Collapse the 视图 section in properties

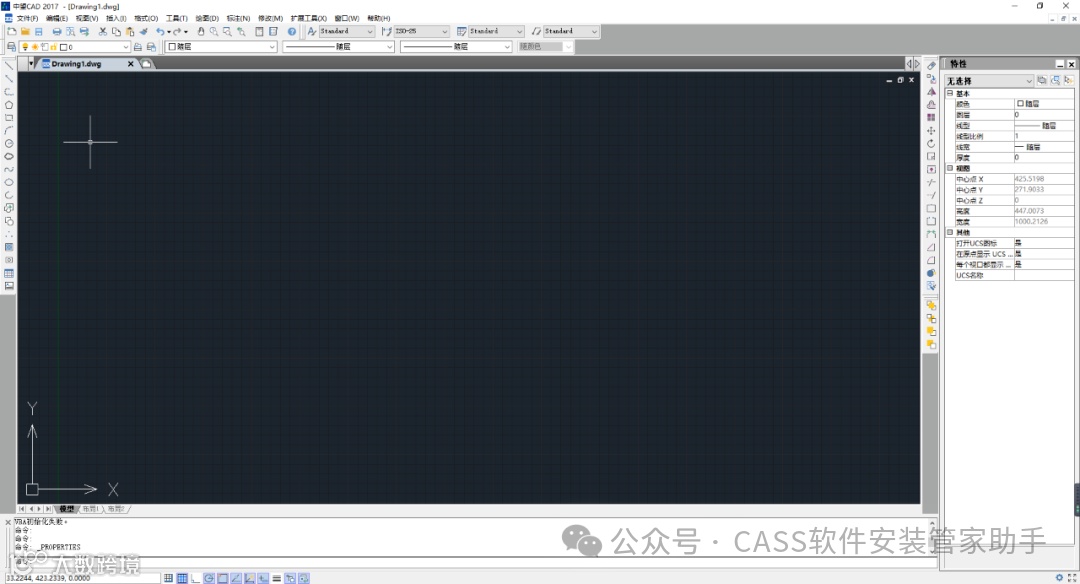pos(950,168)
